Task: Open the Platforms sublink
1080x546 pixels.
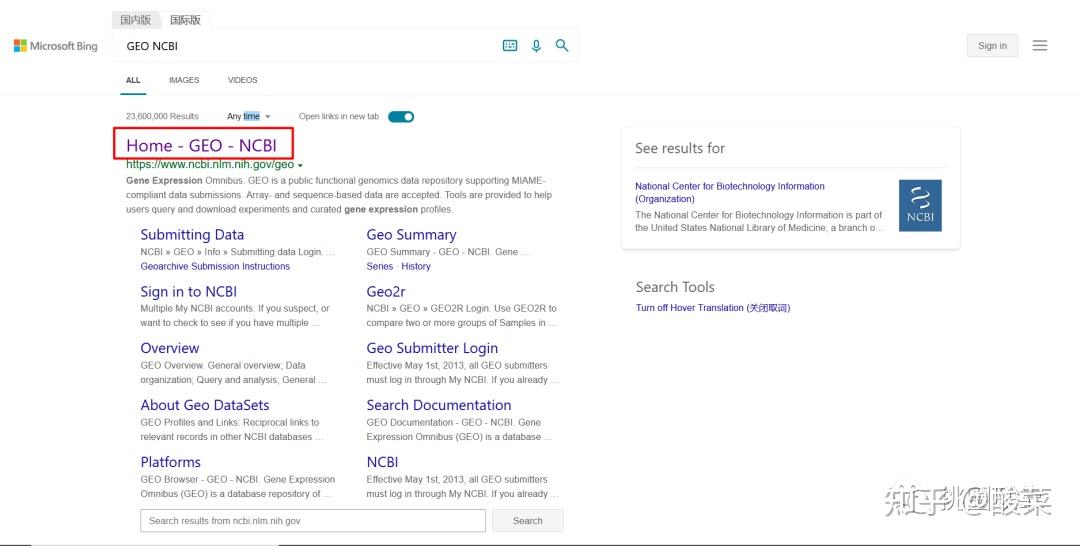Action: coord(170,462)
